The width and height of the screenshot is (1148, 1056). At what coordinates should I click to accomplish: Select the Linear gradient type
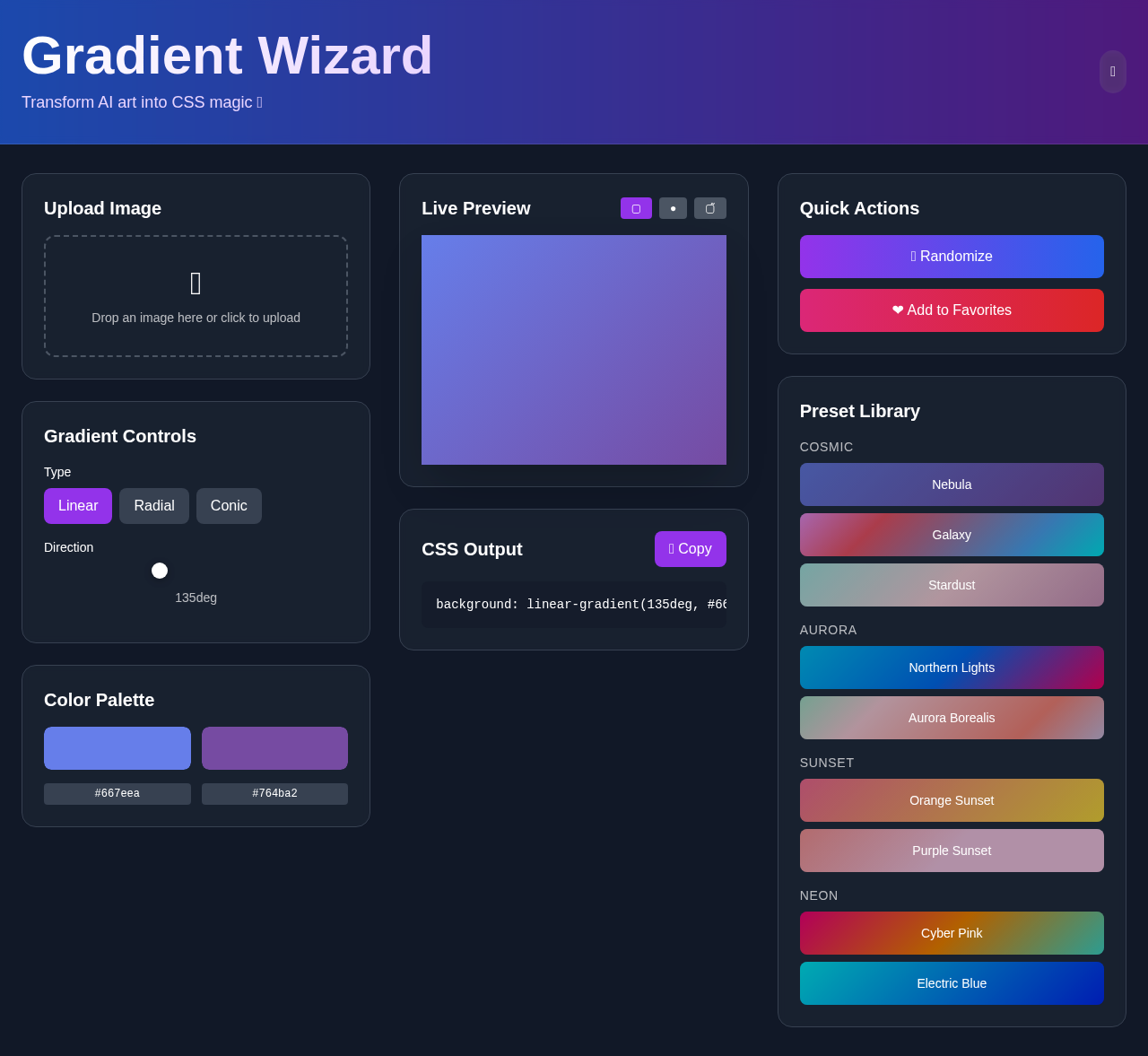(x=77, y=505)
